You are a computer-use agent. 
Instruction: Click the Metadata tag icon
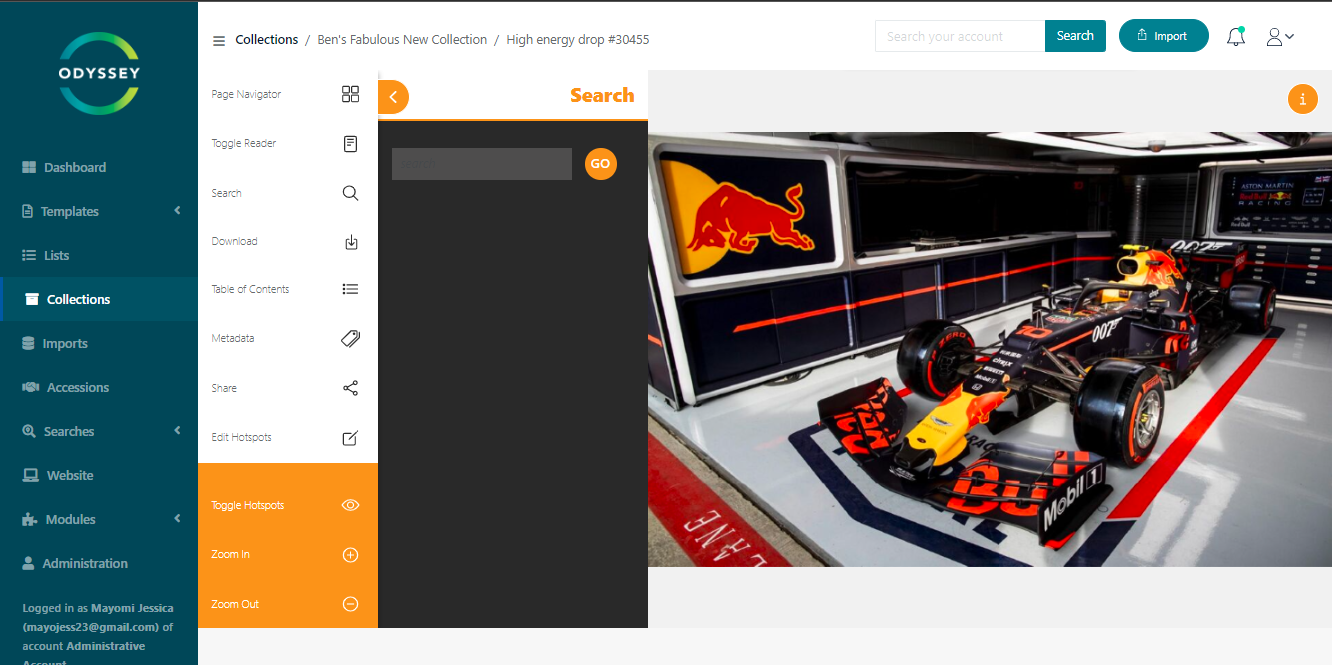pyautogui.click(x=350, y=339)
